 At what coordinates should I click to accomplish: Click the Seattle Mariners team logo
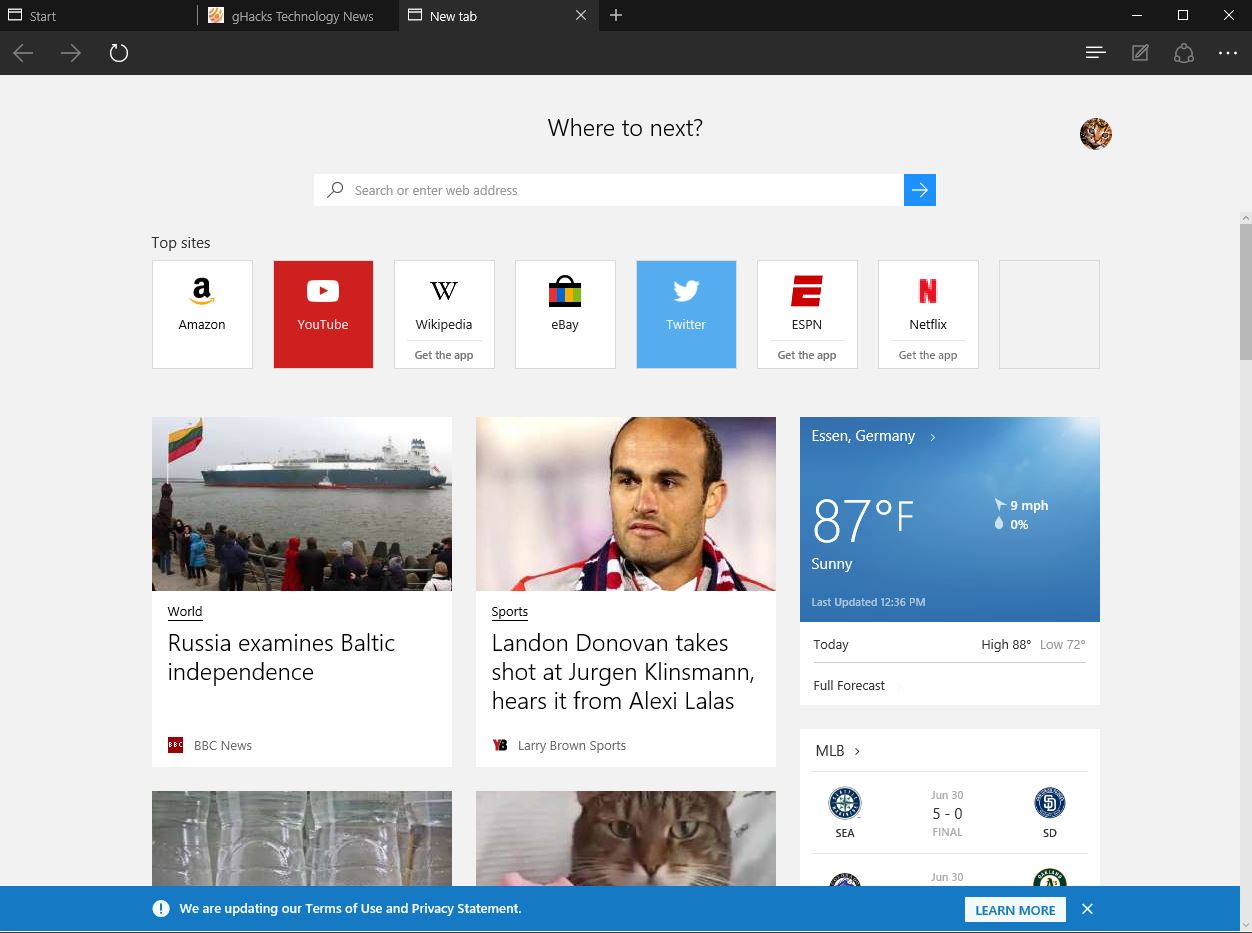845,803
